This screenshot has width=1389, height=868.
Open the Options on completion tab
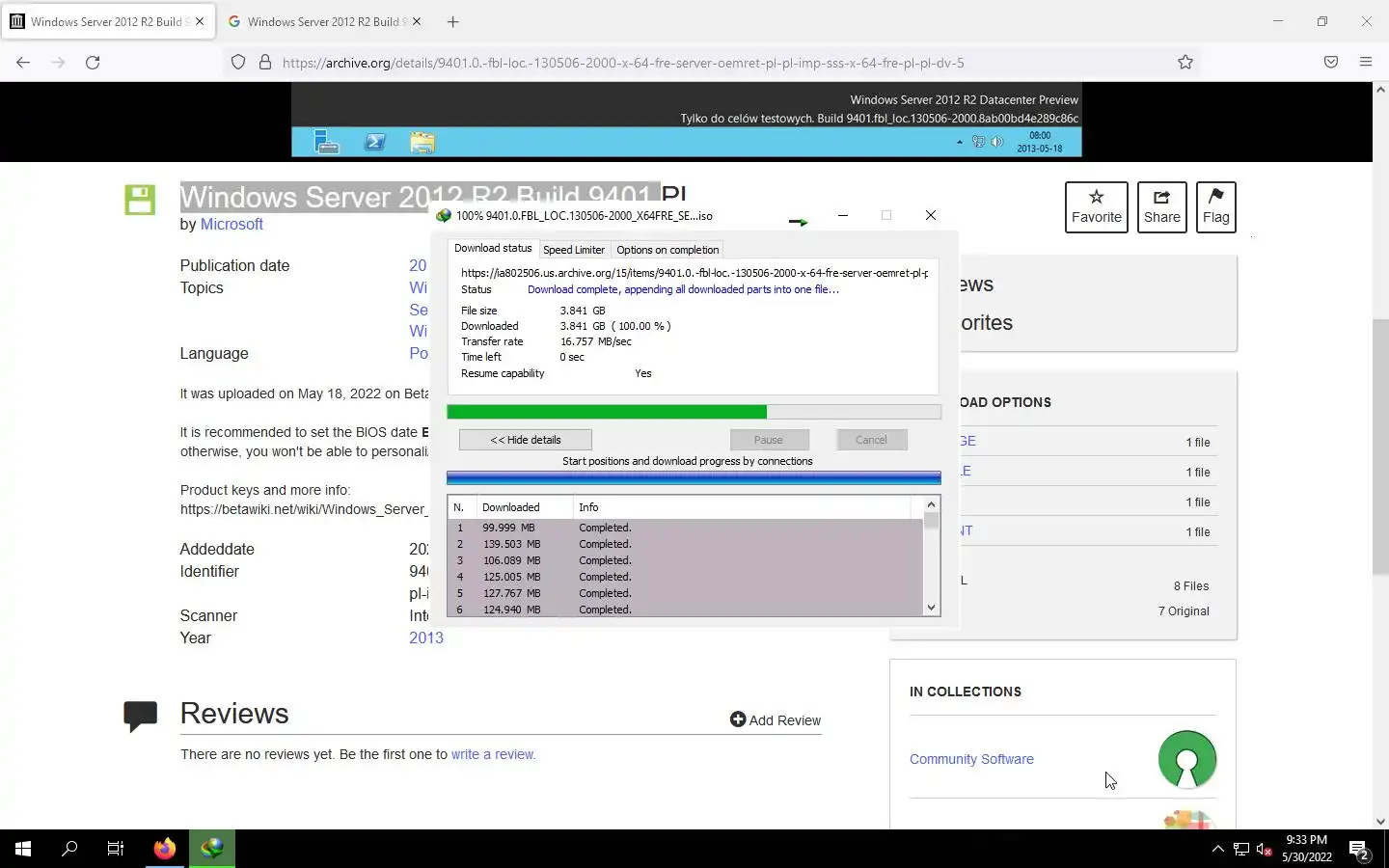[x=667, y=250]
